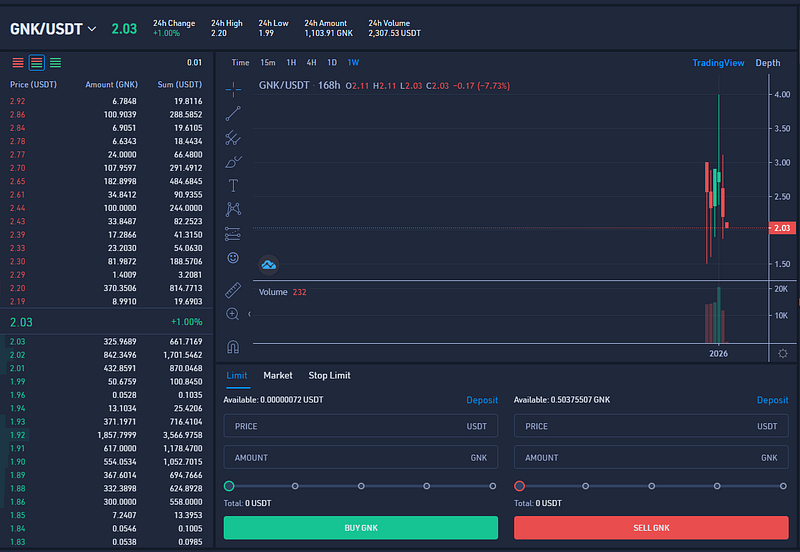Open the emoji icons tool
The image size is (800, 552).
(x=233, y=257)
